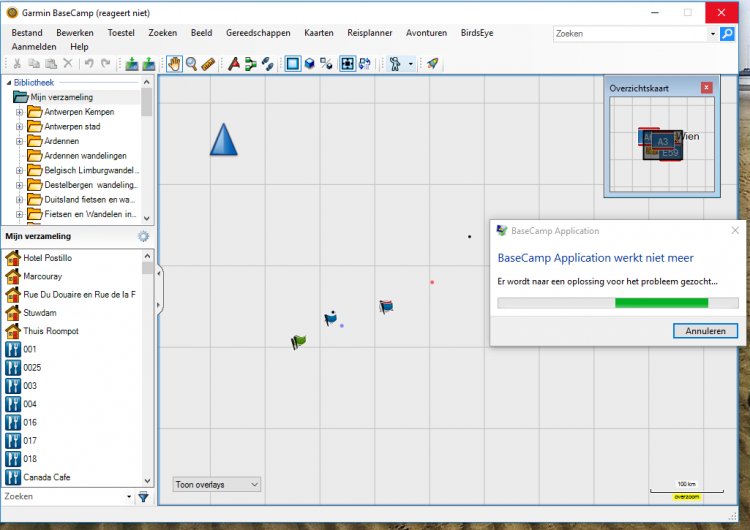
Task: Select Hotel Postillo waypoint in list
Action: coord(47,258)
